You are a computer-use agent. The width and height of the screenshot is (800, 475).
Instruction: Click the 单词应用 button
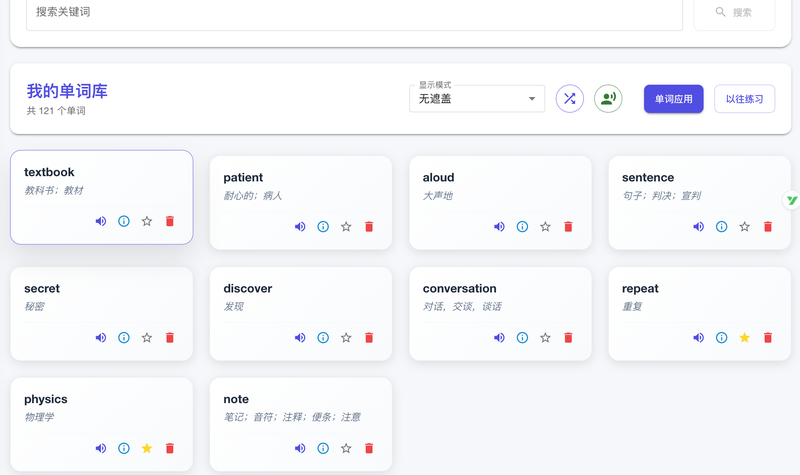click(673, 99)
